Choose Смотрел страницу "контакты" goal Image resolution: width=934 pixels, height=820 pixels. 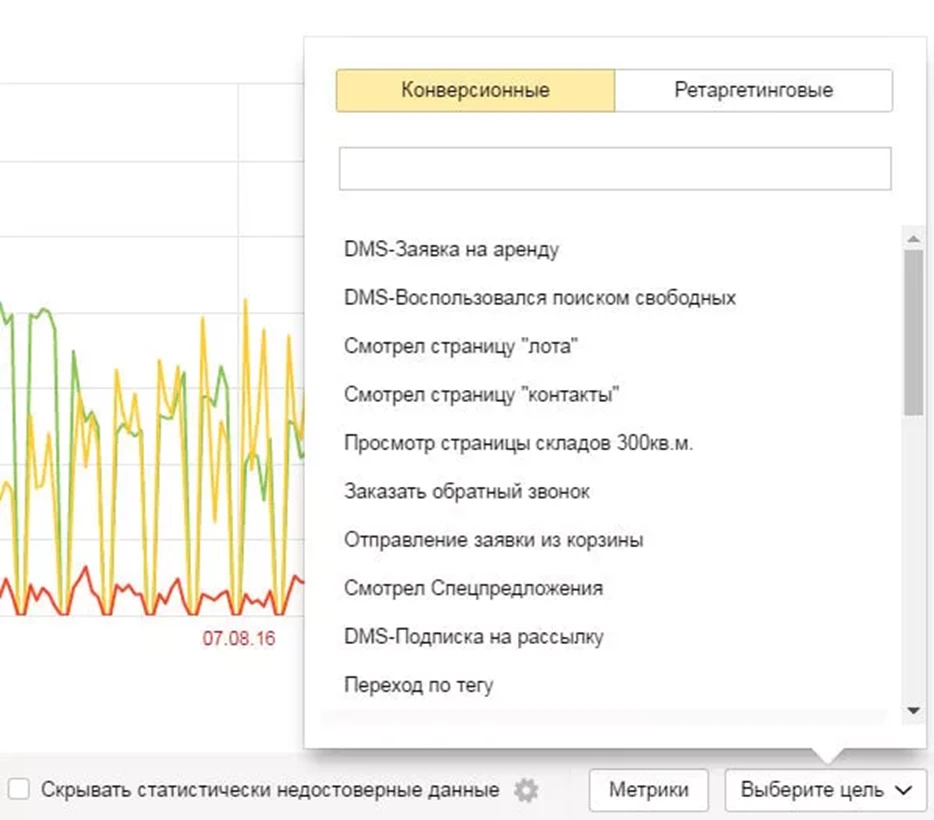[x=482, y=395]
